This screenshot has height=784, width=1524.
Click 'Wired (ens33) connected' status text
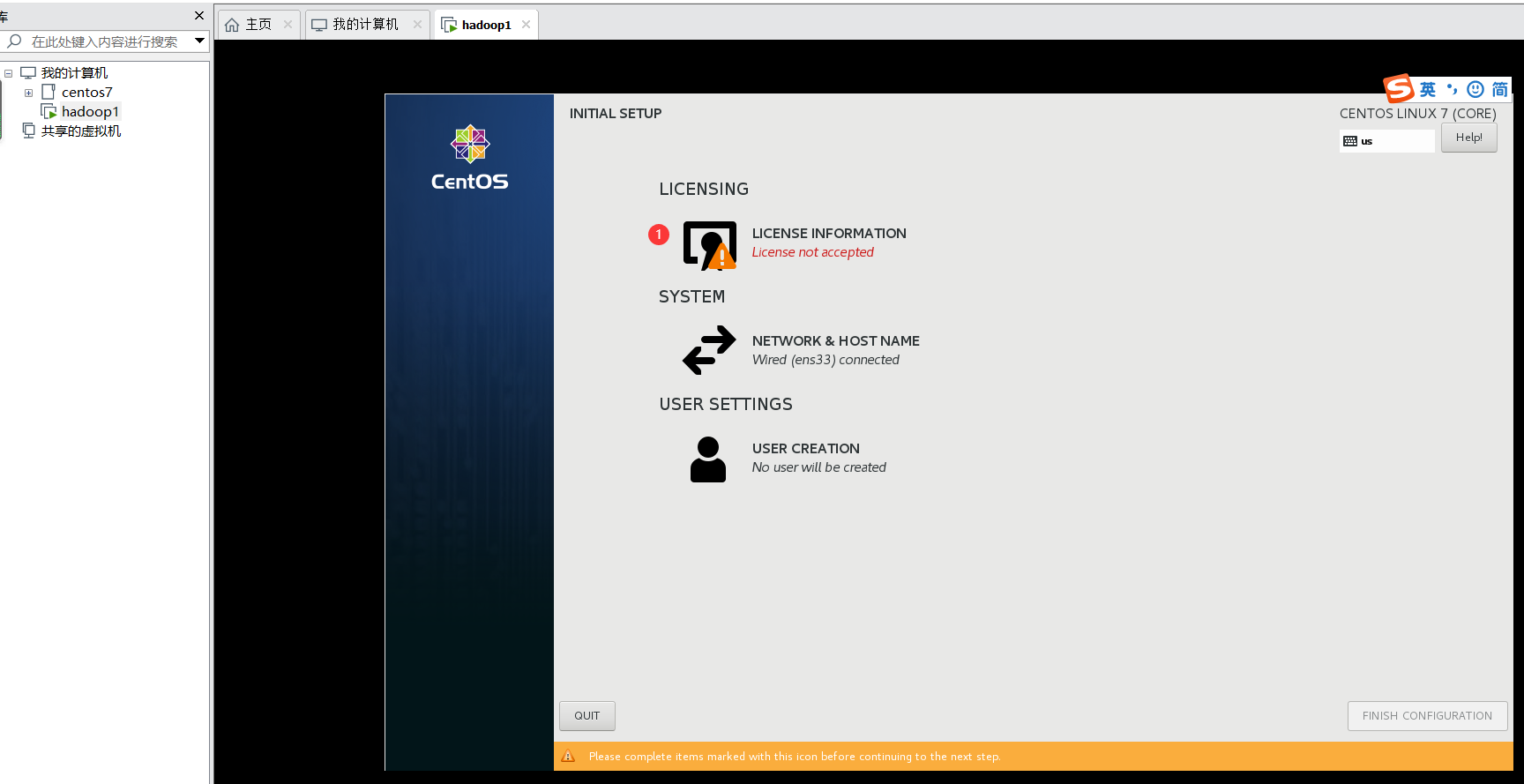click(825, 360)
